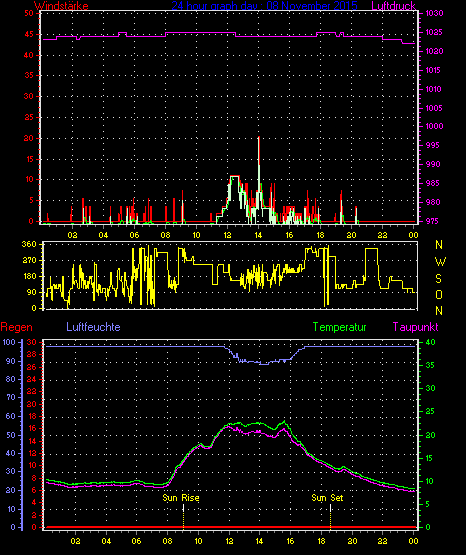This screenshot has width=466, height=555.
Task: Click the Sun Set label
Action: click(x=327, y=498)
